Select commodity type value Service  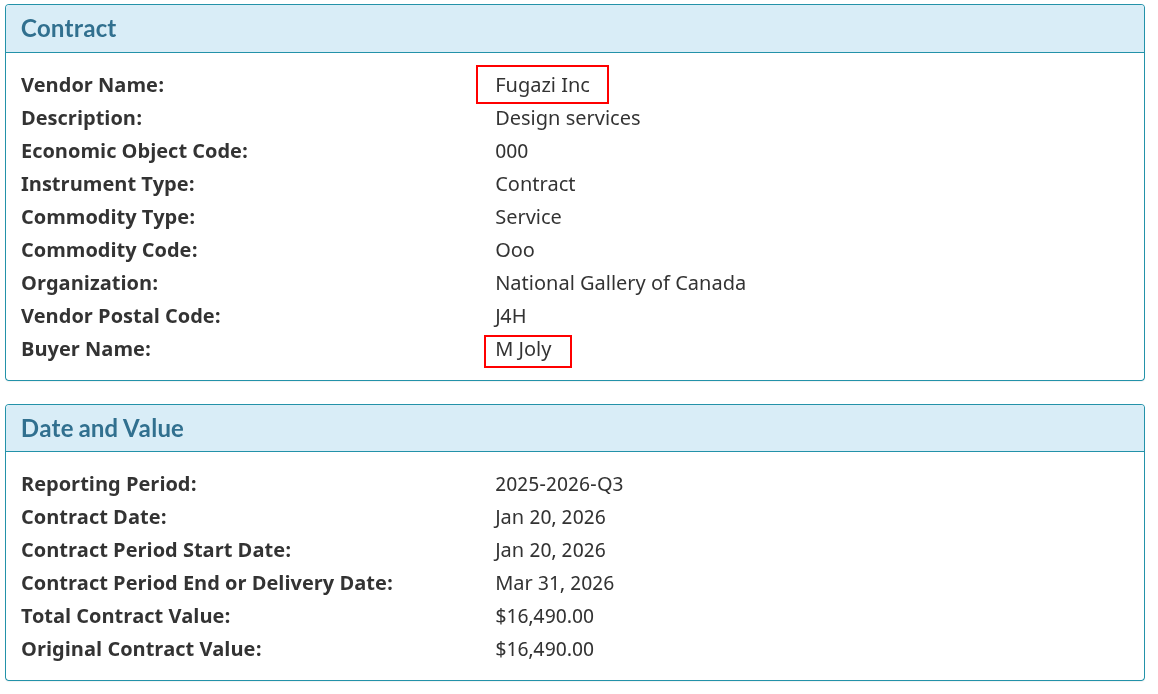pyautogui.click(x=528, y=218)
